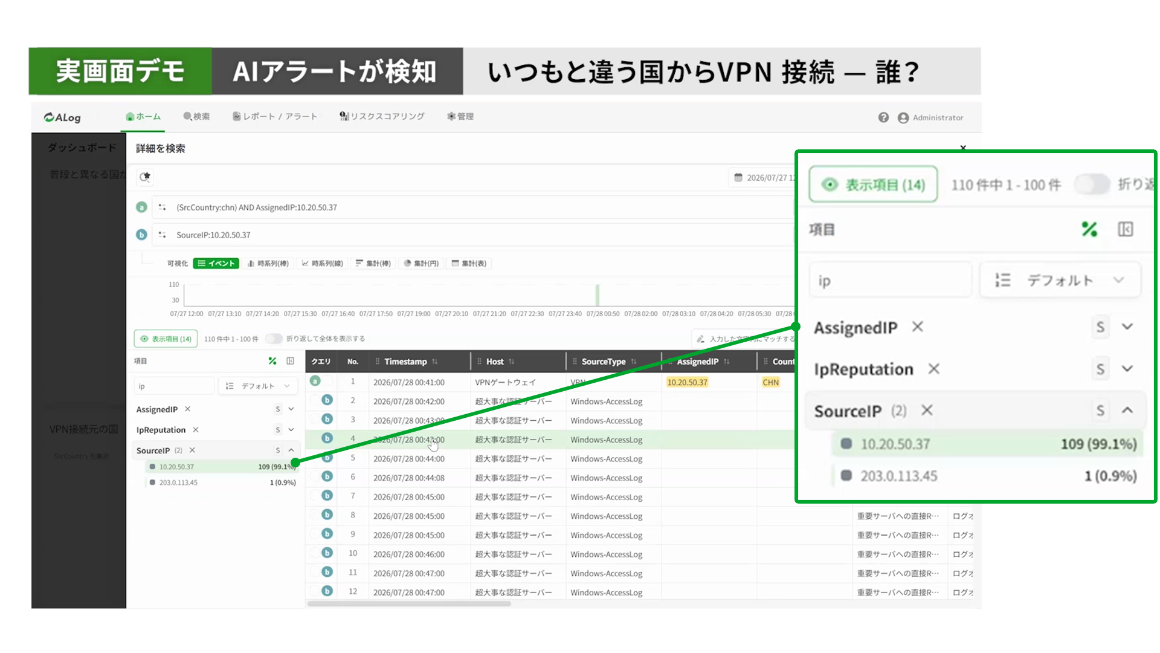
Task: Click the green bar in the timeline histogram
Action: pyautogui.click(x=597, y=295)
